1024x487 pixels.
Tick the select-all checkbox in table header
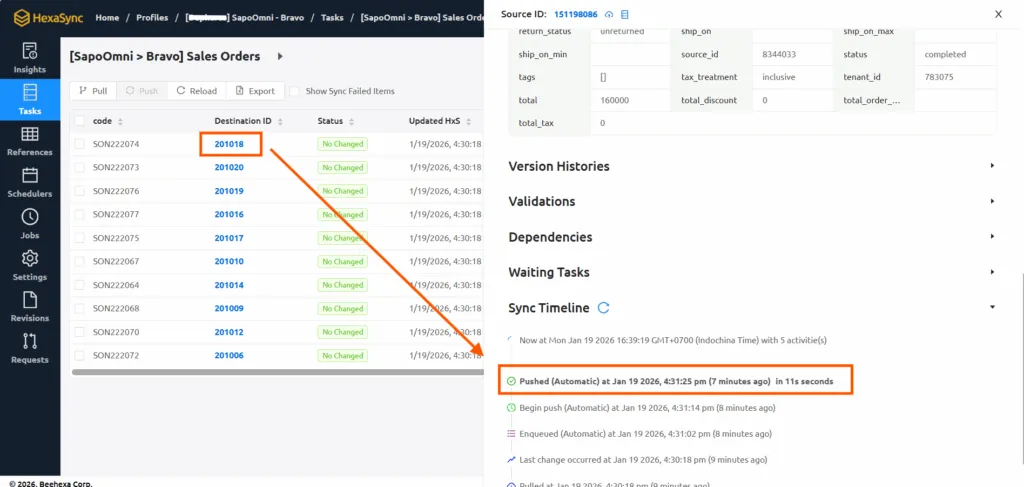point(79,121)
